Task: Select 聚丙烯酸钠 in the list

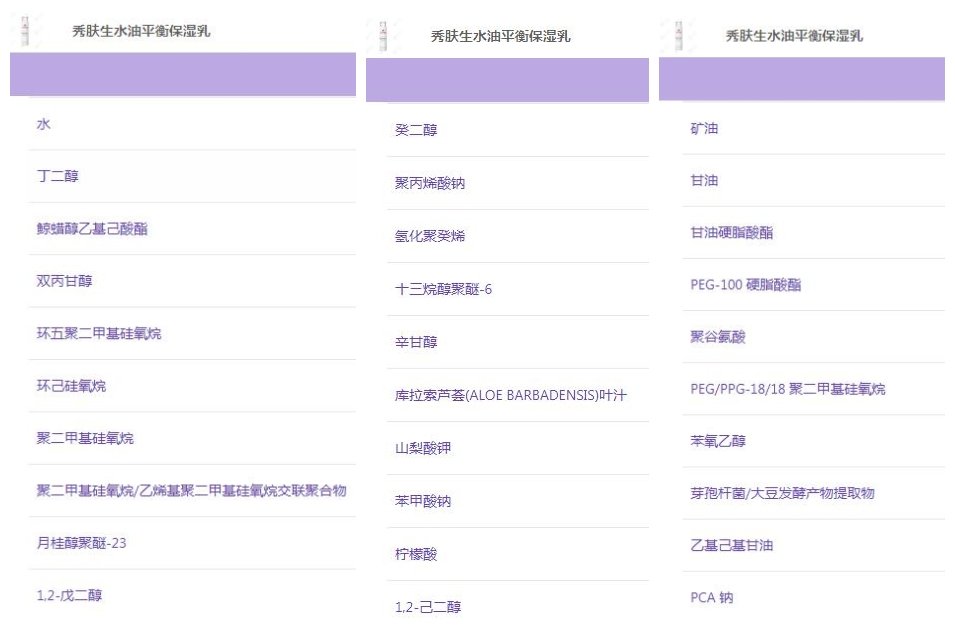Action: click(430, 183)
